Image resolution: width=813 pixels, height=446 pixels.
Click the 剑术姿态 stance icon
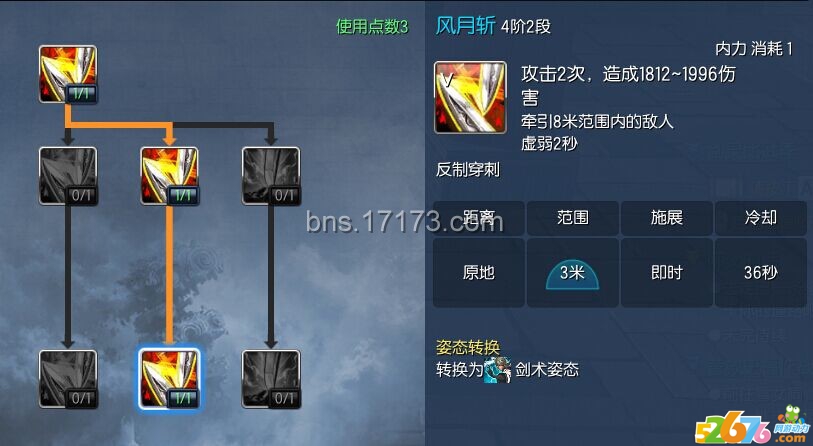tap(497, 370)
